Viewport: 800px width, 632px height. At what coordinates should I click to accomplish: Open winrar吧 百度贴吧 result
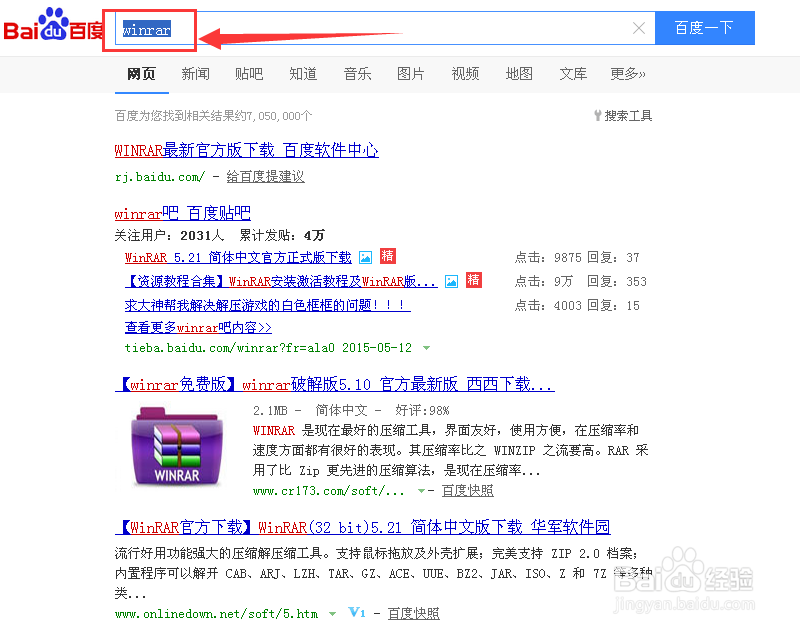[x=183, y=213]
